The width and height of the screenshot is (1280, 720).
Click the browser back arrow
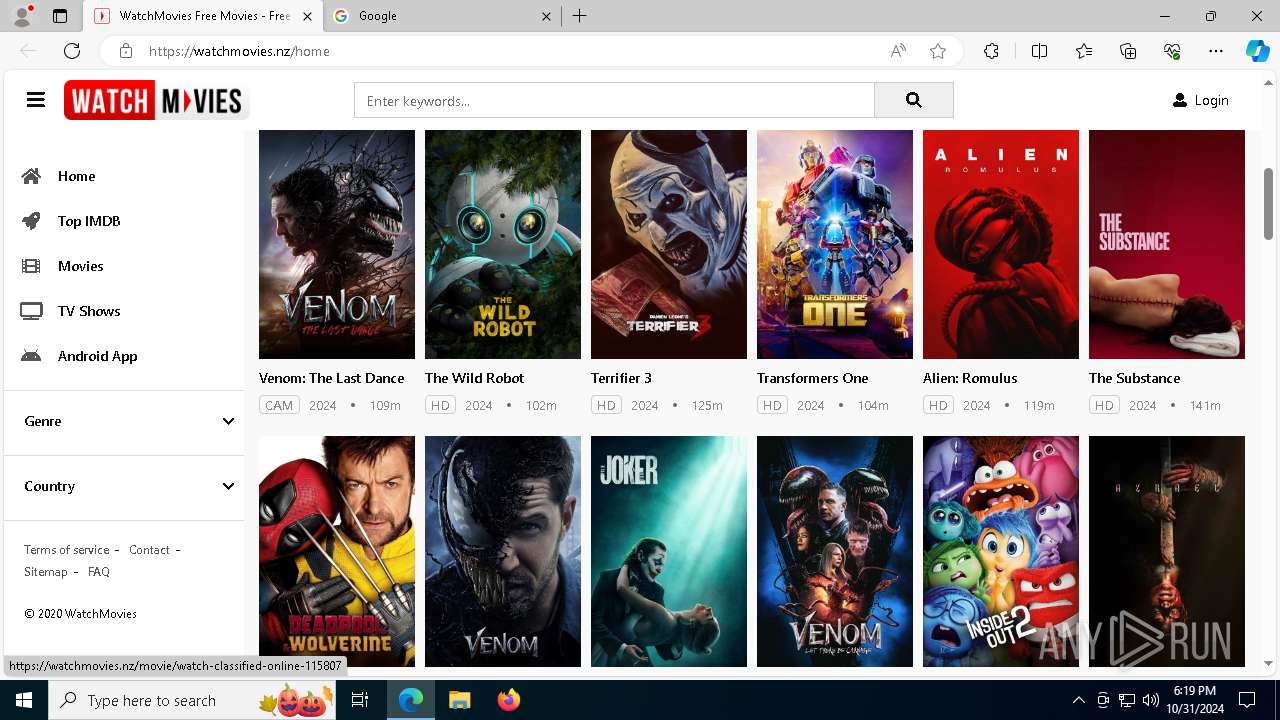tap(28, 51)
